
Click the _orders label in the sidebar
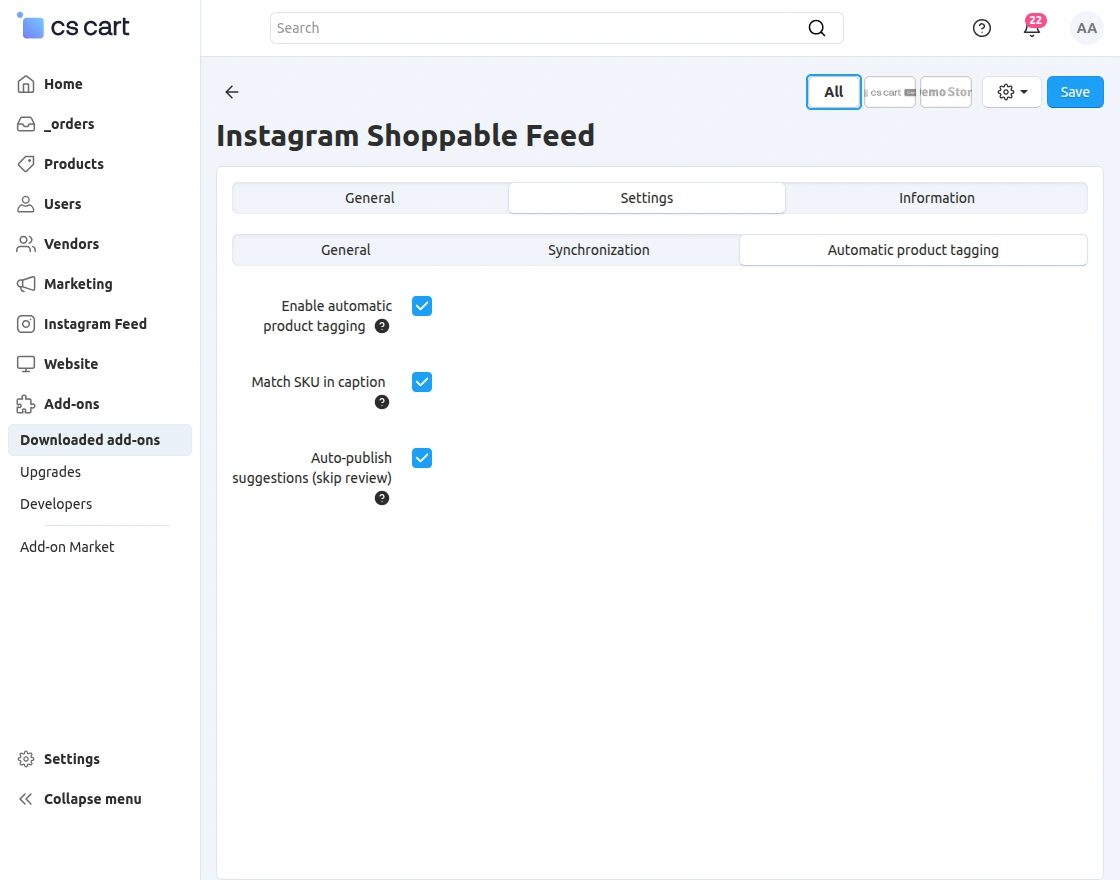69,124
